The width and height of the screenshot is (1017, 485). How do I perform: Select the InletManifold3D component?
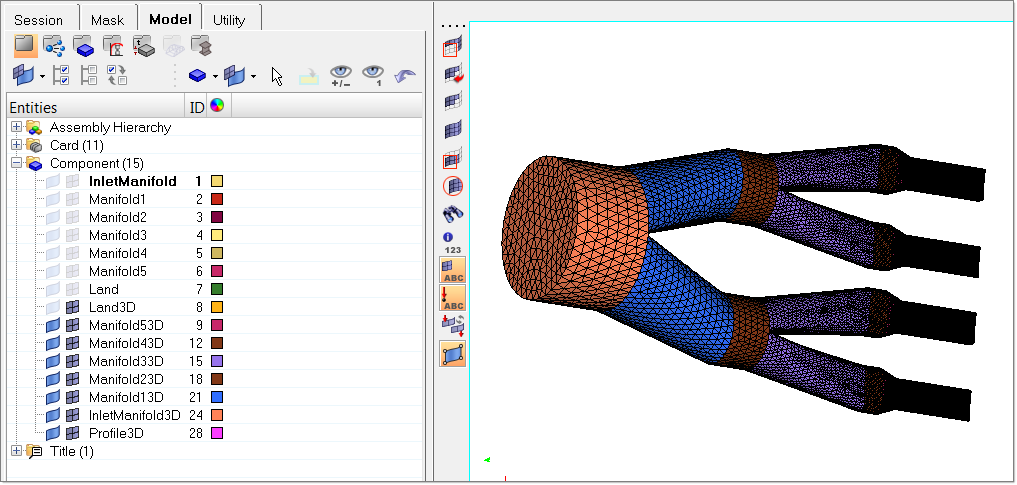click(x=134, y=415)
